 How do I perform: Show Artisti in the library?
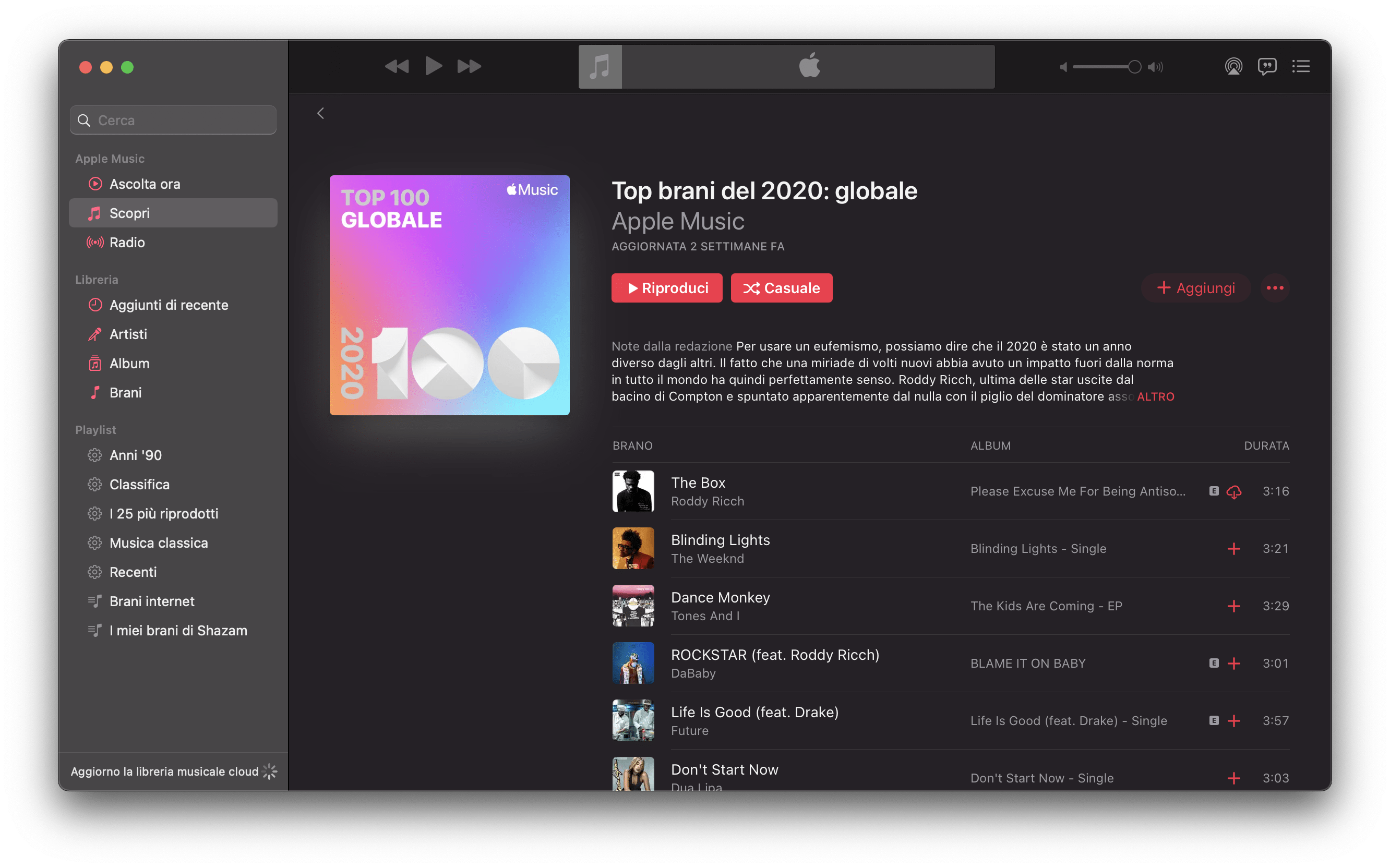coord(173,334)
